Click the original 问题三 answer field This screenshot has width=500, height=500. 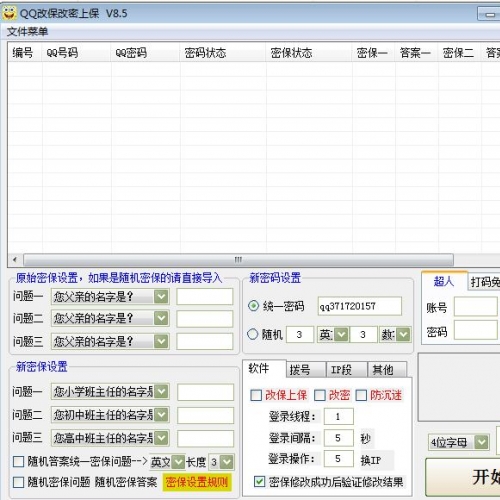205,341
